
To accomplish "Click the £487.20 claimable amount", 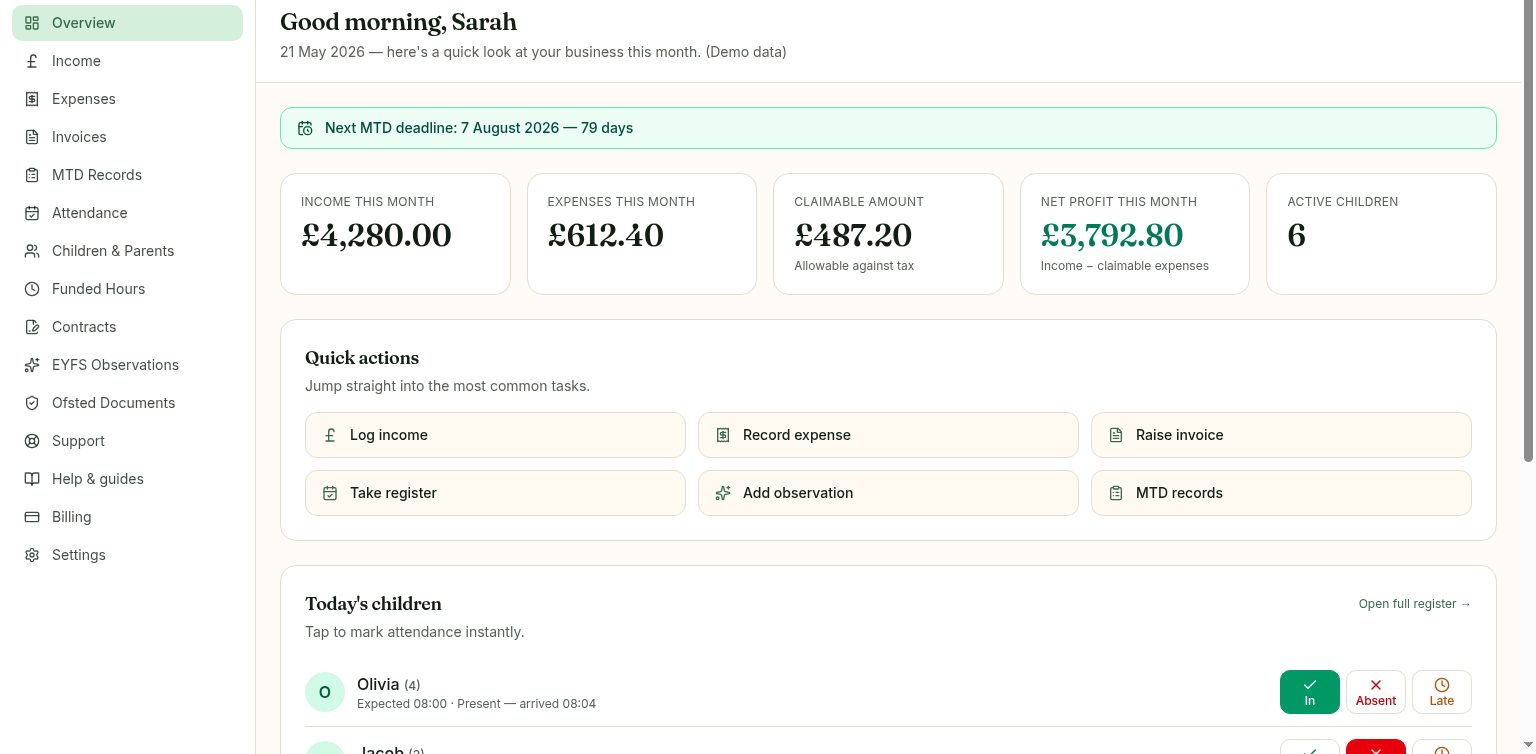I will click(x=853, y=235).
